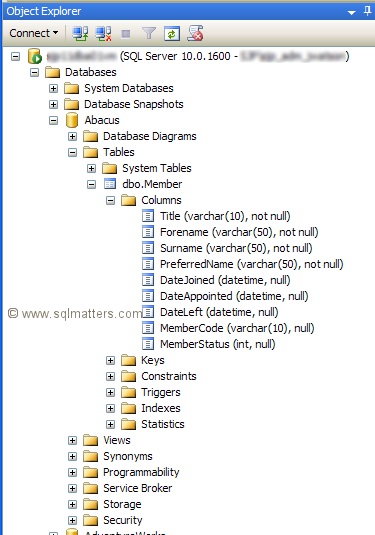The image size is (375, 535).
Task: Expand the Triggers folder
Action: (x=111, y=393)
